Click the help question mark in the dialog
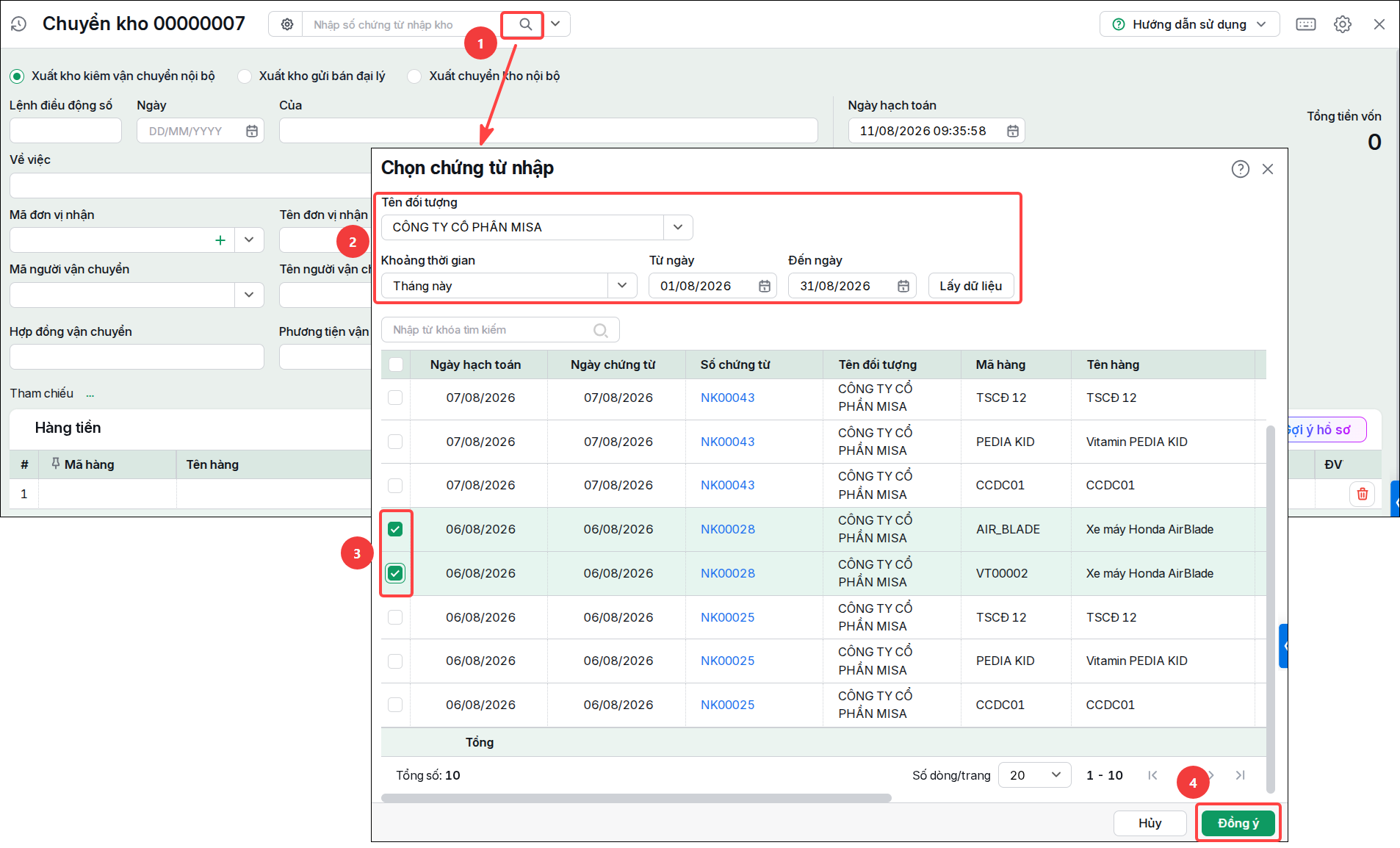 (1240, 169)
